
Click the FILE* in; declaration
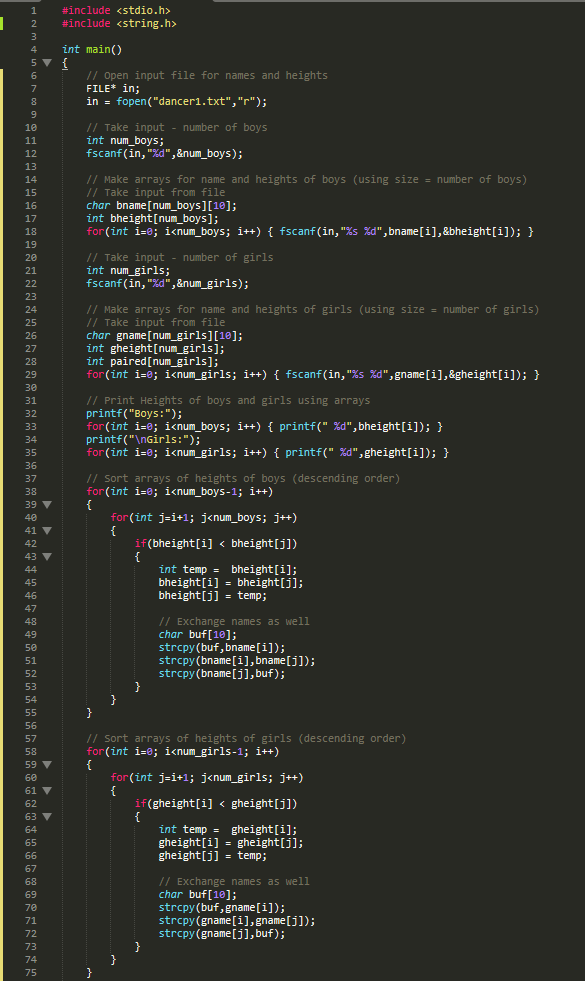coord(113,89)
